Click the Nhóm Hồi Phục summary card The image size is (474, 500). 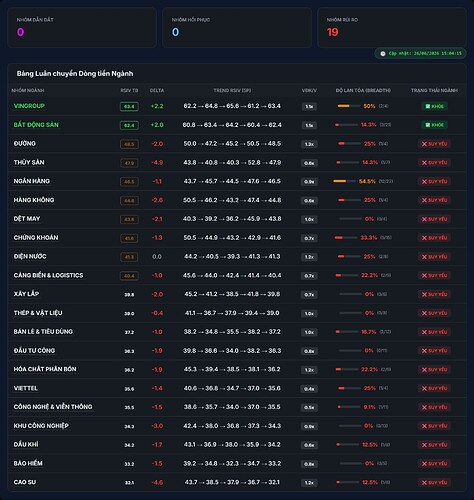tap(237, 28)
